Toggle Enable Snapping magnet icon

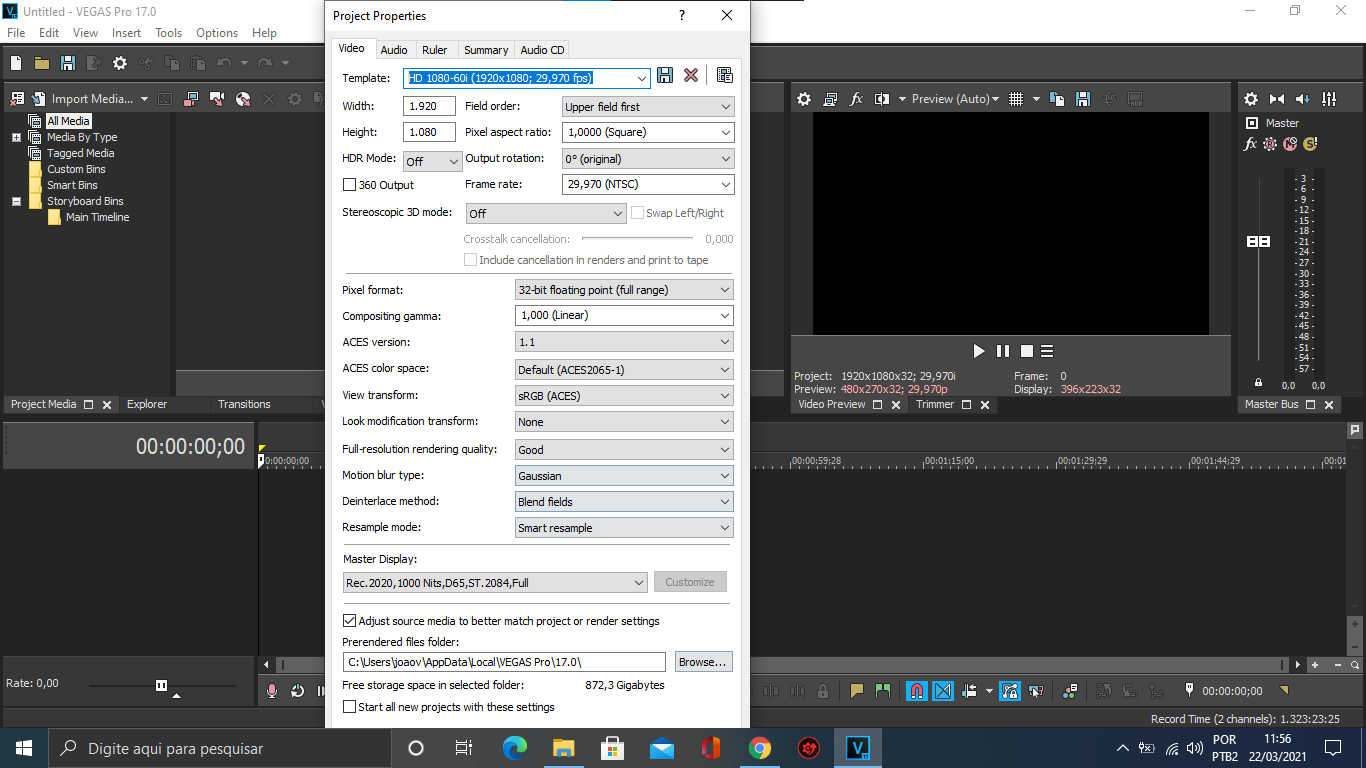(x=916, y=690)
